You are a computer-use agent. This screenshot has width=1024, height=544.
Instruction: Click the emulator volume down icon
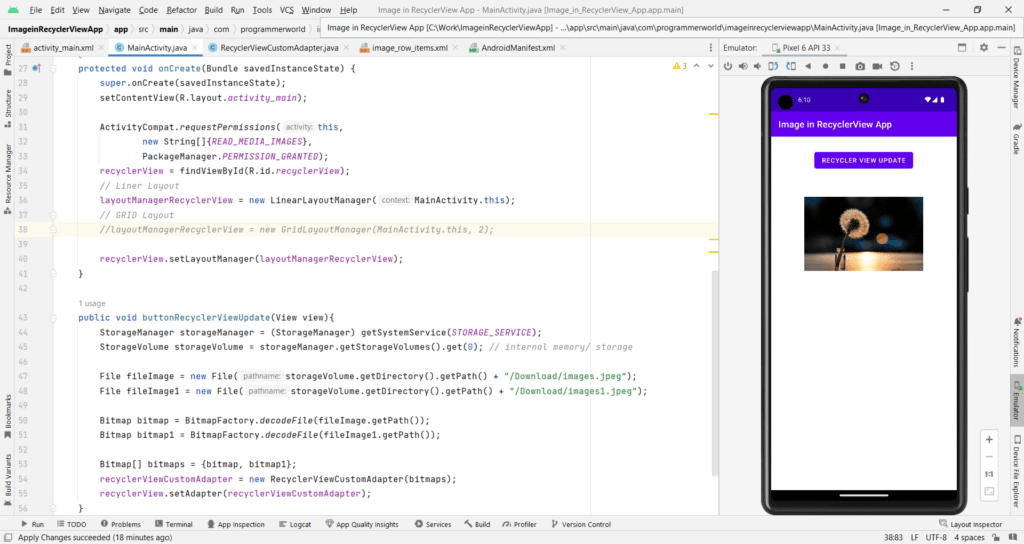(x=758, y=66)
